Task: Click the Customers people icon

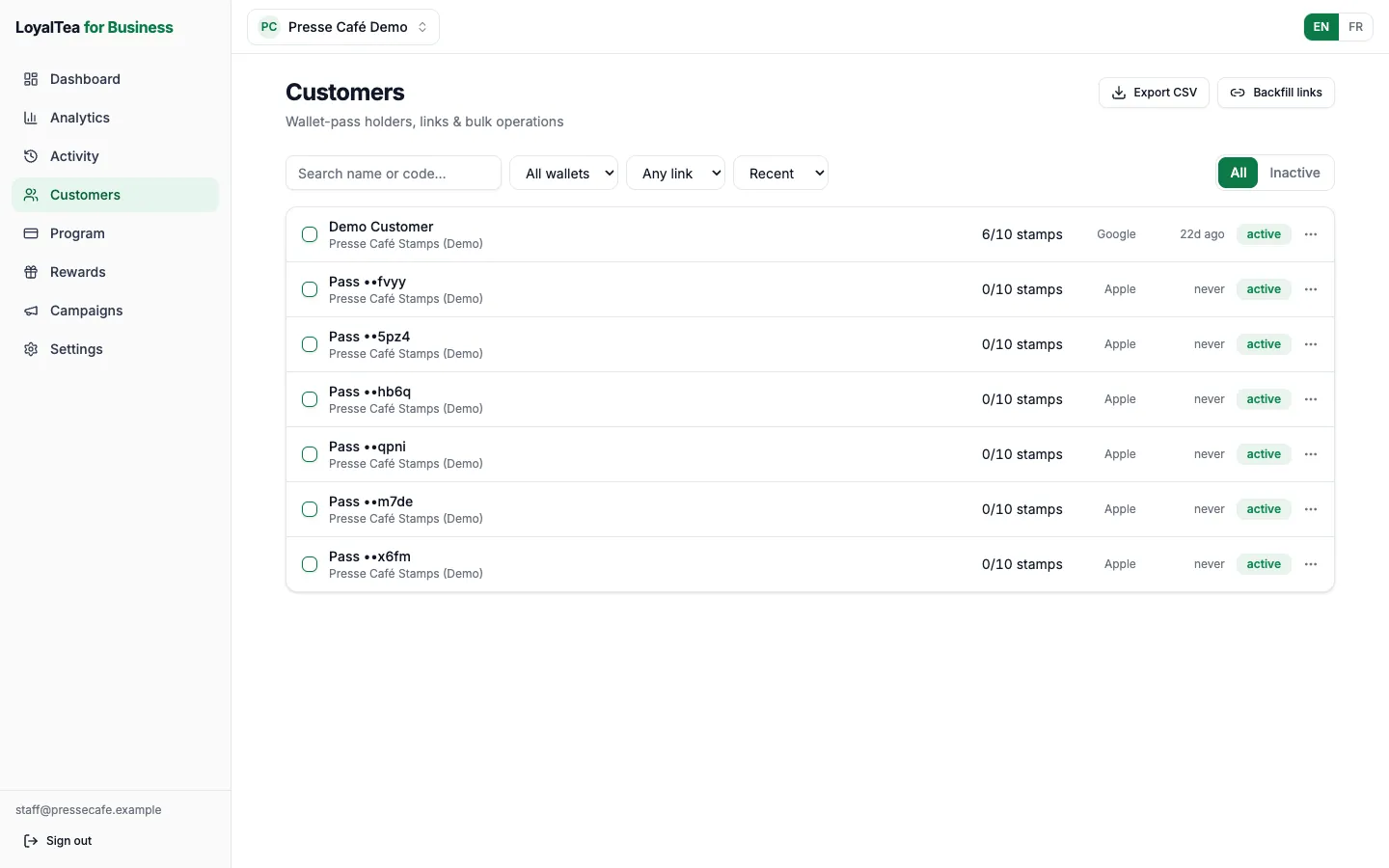Action: coord(31,195)
